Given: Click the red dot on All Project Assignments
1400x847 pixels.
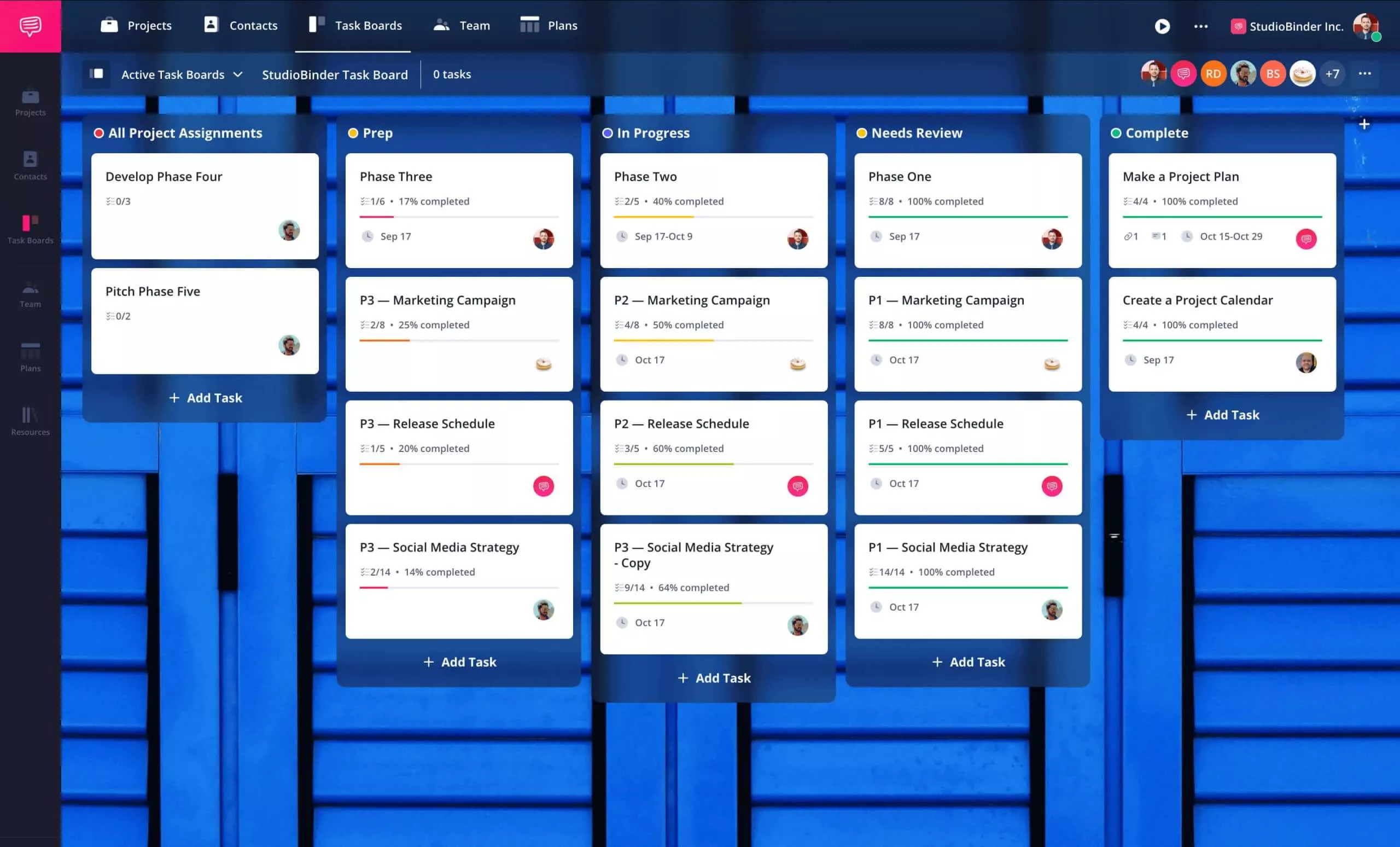Looking at the screenshot, I should (x=99, y=133).
